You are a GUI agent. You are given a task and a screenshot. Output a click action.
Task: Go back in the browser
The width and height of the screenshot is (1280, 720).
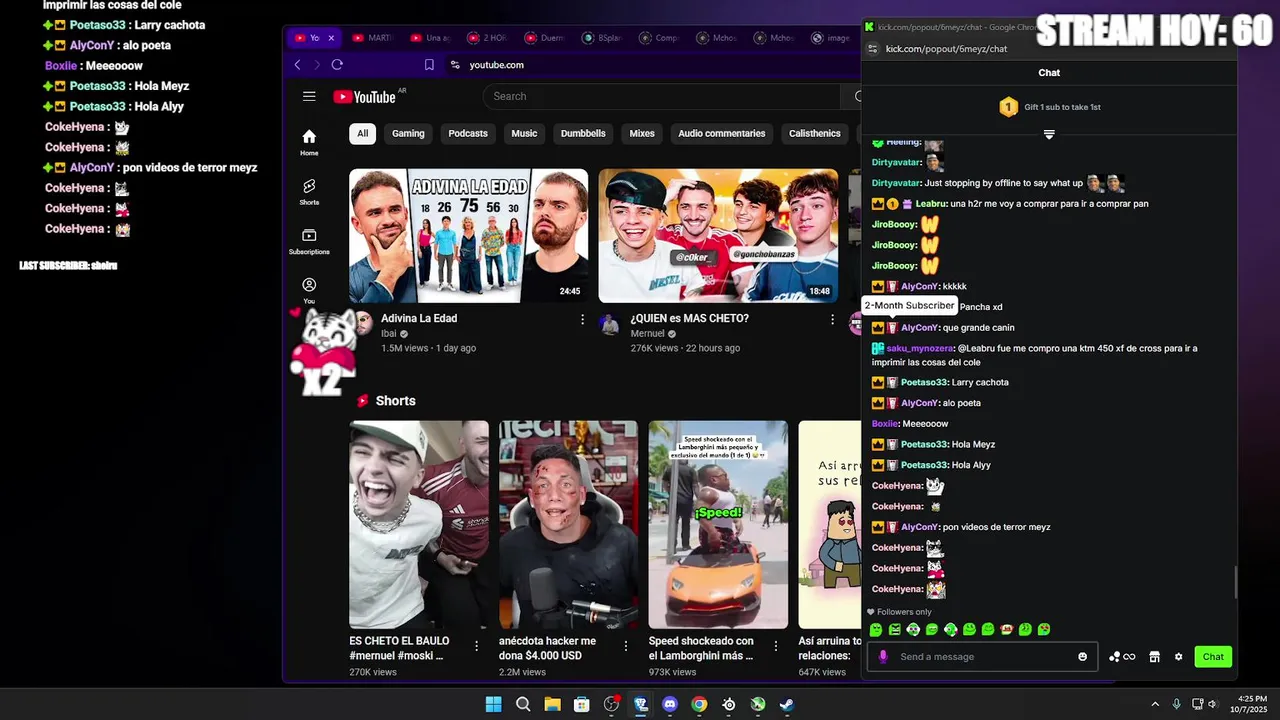click(297, 64)
